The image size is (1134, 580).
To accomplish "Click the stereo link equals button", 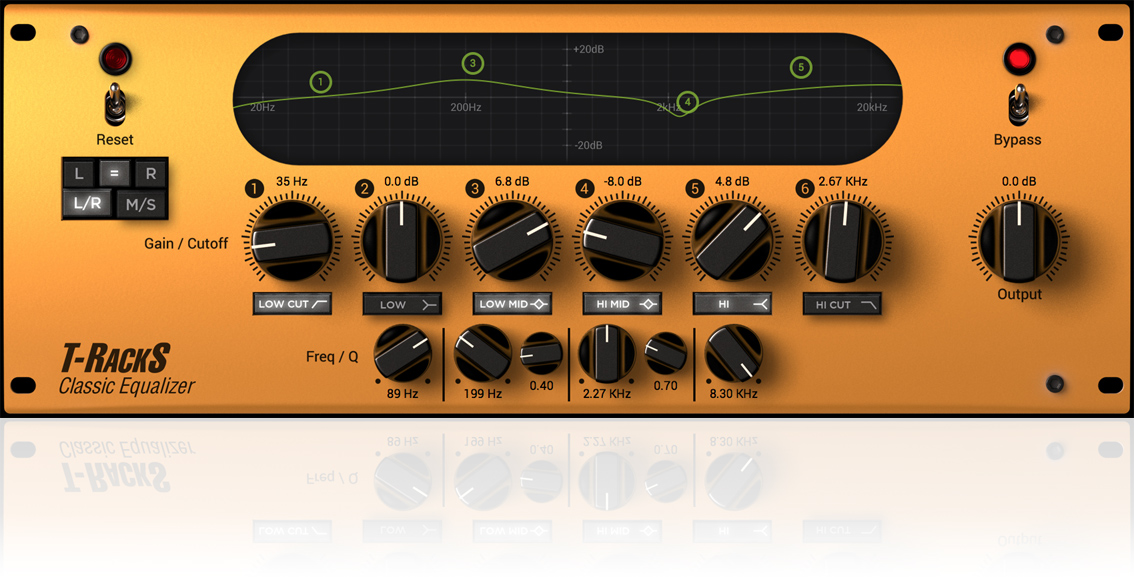I will 113,173.
